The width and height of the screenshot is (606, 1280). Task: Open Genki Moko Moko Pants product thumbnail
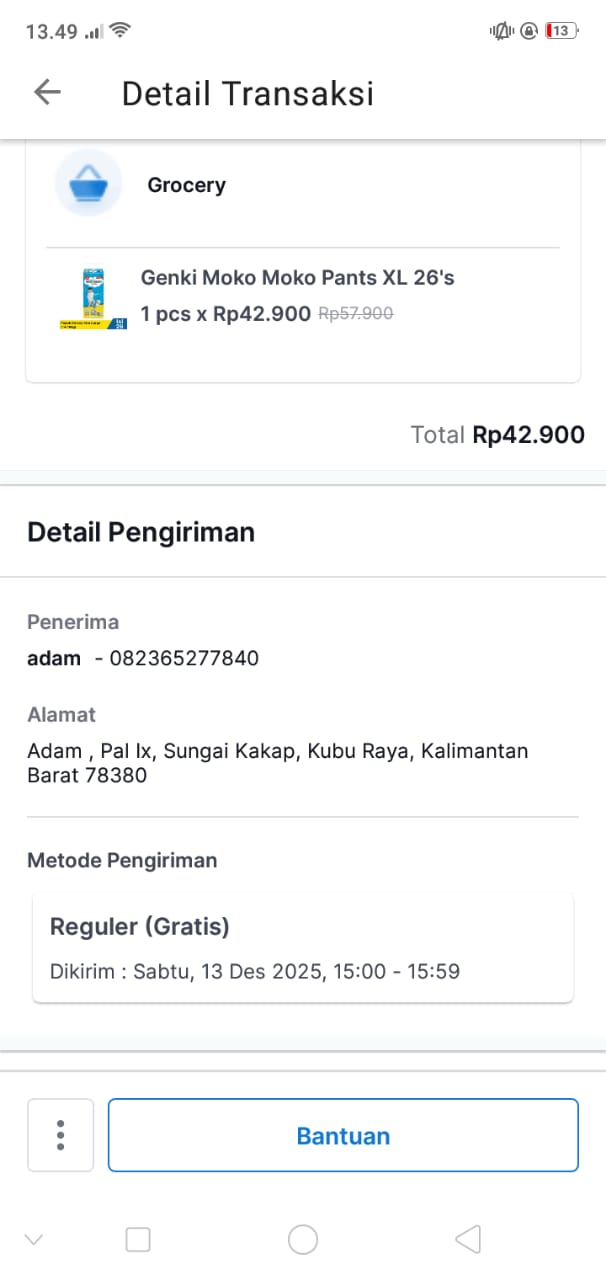click(x=93, y=297)
